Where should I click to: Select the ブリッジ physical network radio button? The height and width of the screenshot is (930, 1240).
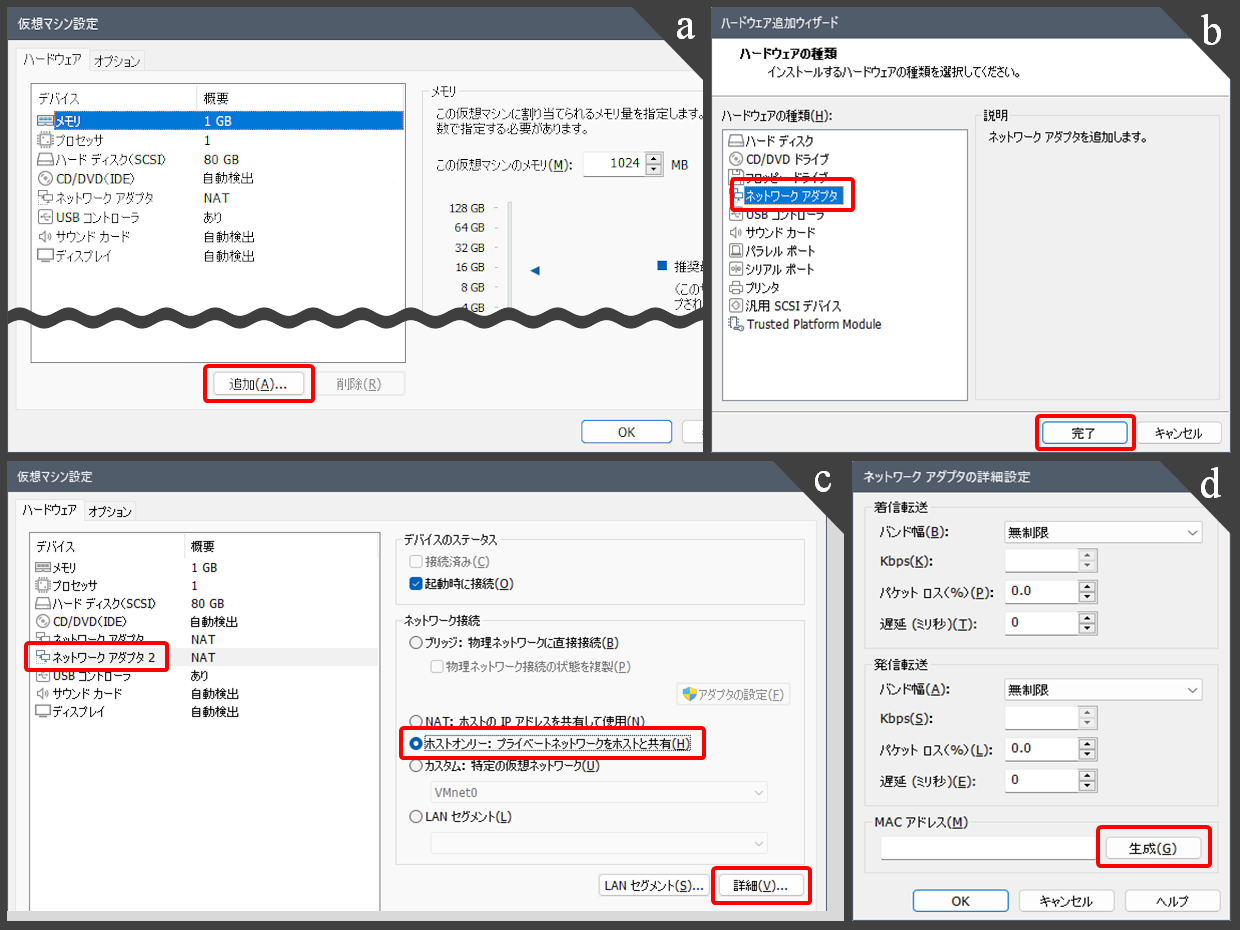point(417,643)
